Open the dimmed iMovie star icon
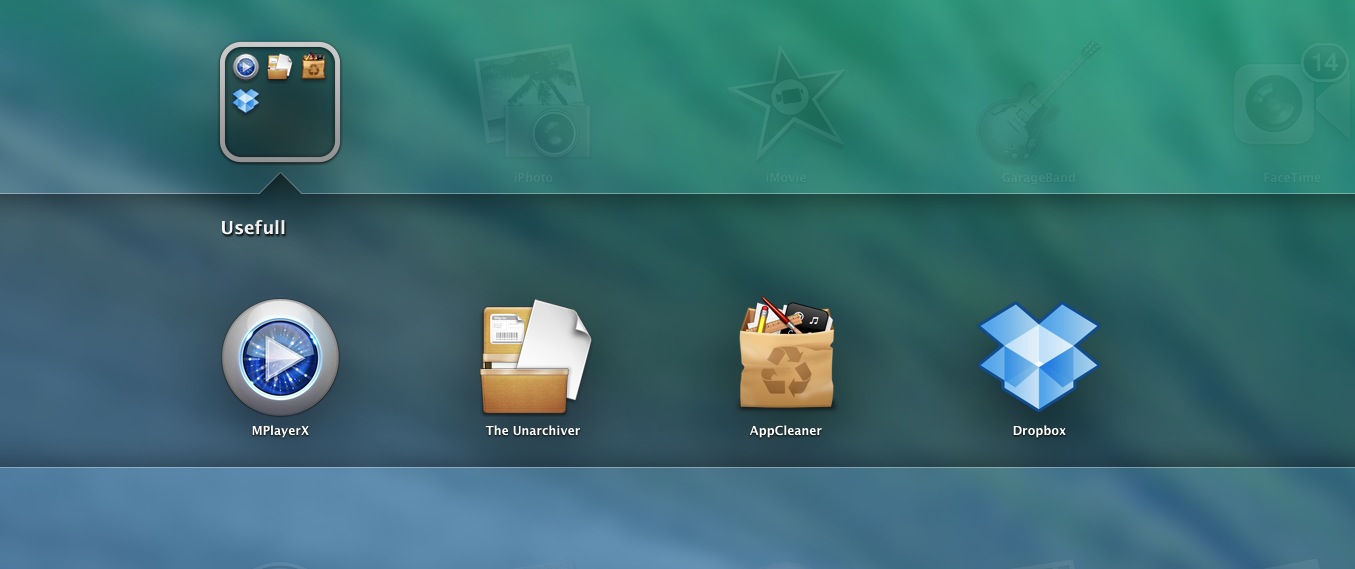The width and height of the screenshot is (1355, 569). pyautogui.click(x=786, y=102)
